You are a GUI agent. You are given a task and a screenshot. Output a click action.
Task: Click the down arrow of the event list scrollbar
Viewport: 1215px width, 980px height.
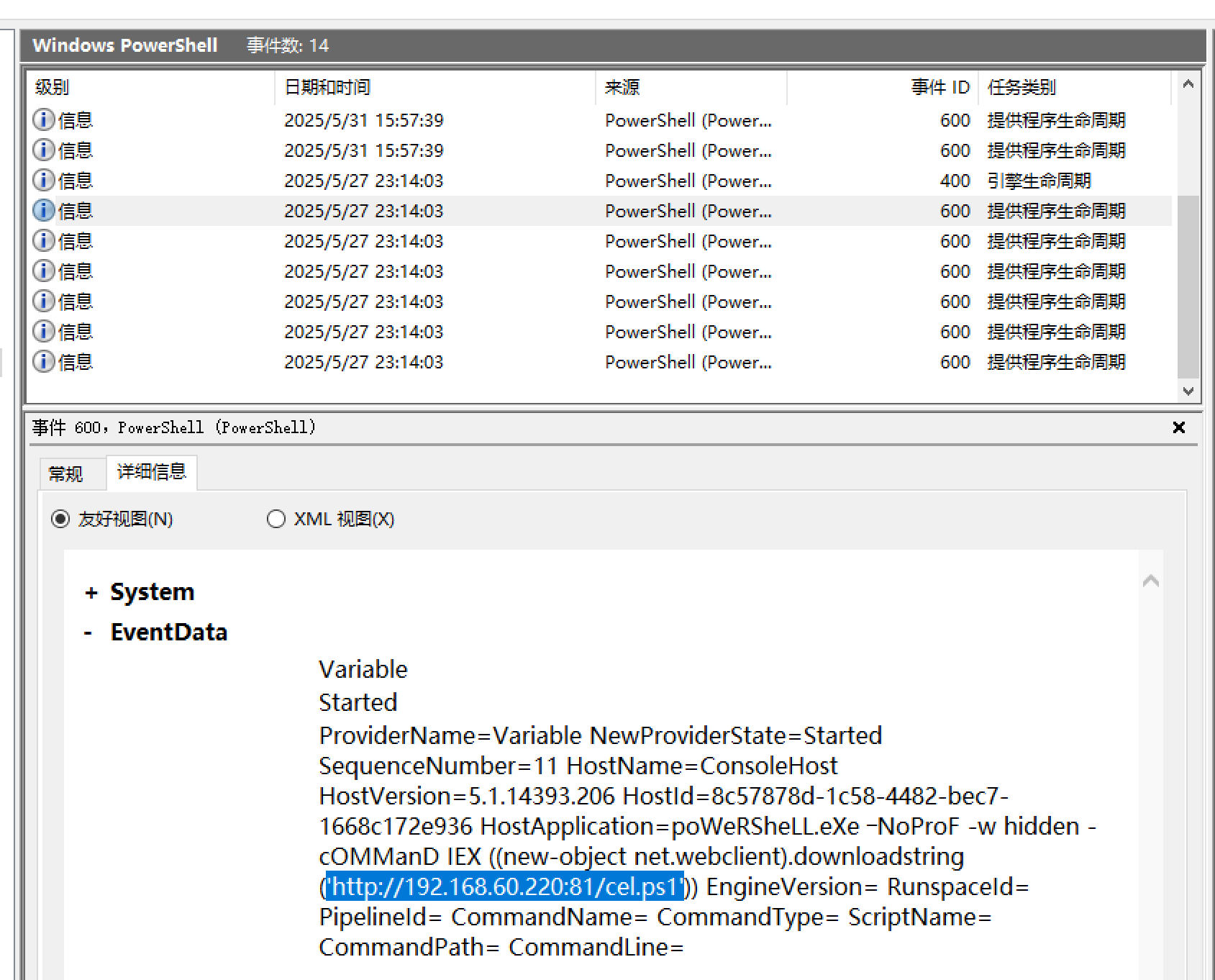pos(1188,391)
